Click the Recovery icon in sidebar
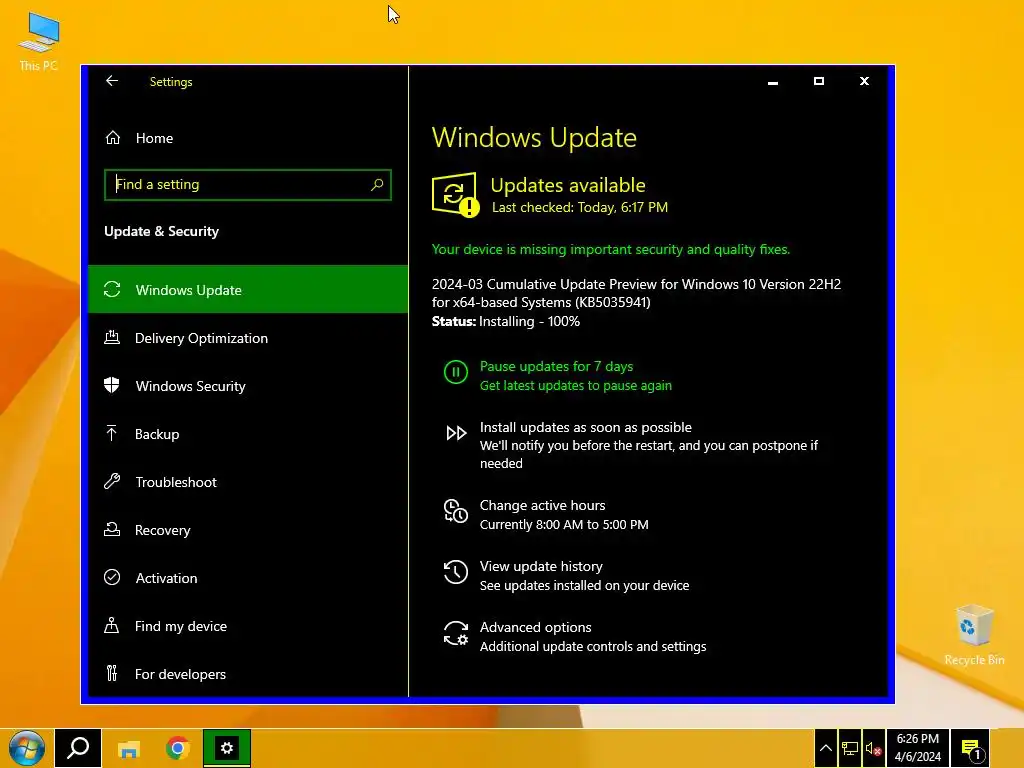This screenshot has height=768, width=1024. [x=112, y=530]
